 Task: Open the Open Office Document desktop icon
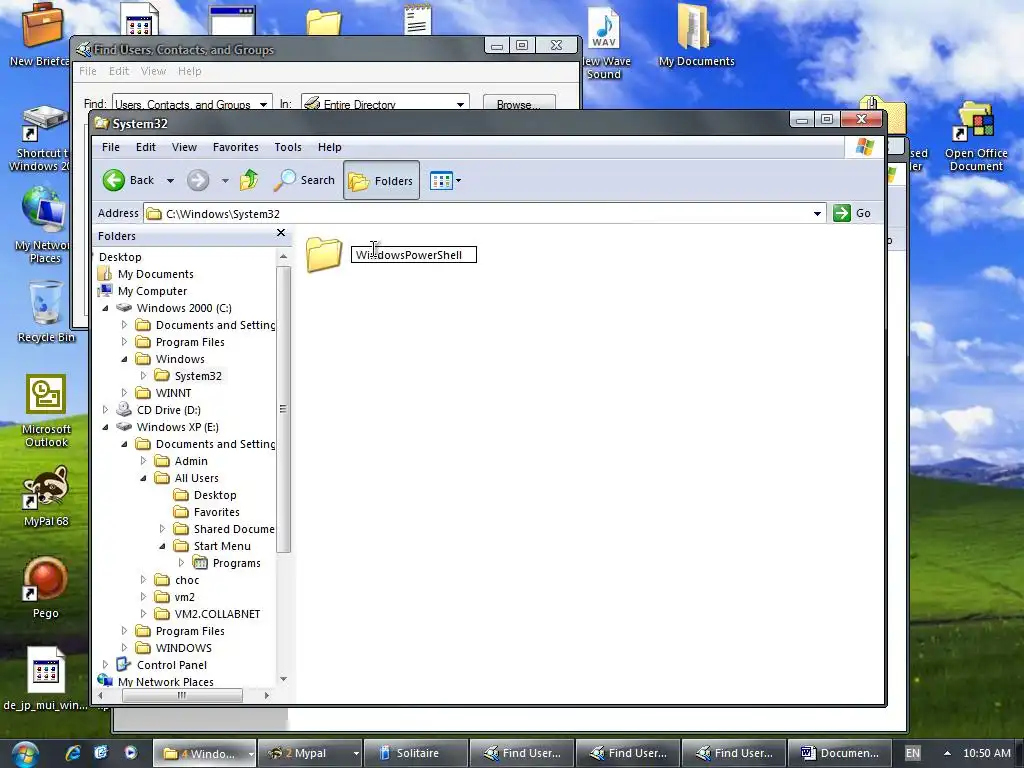tap(976, 136)
